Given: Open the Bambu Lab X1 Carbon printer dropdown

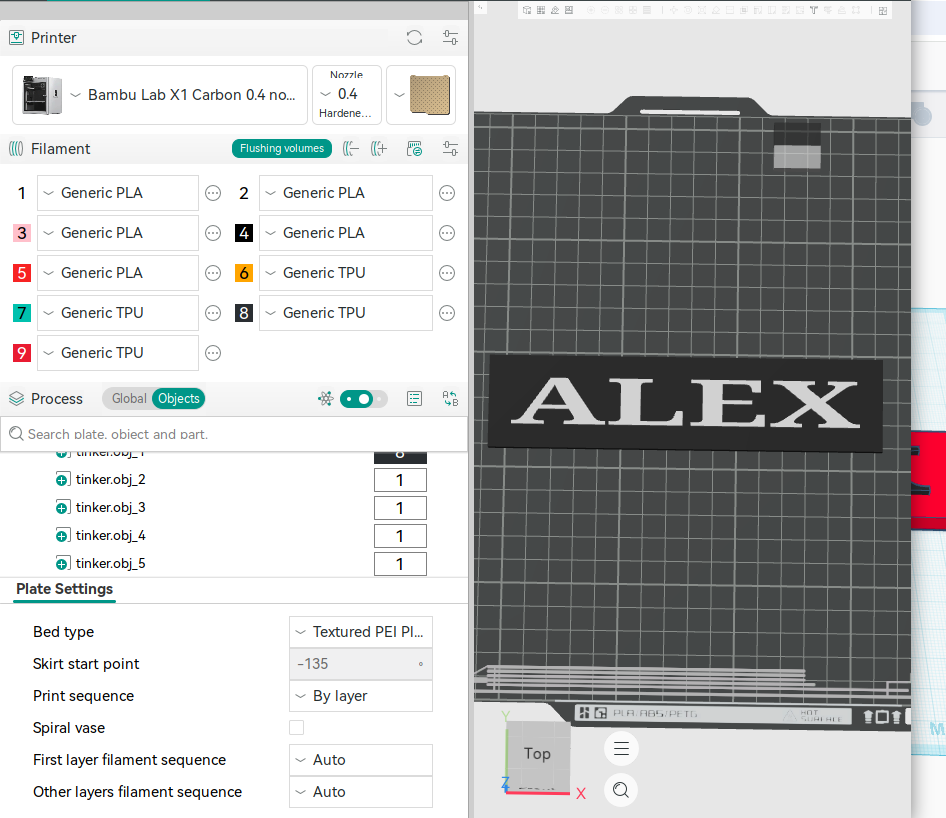Looking at the screenshot, I should coord(160,95).
